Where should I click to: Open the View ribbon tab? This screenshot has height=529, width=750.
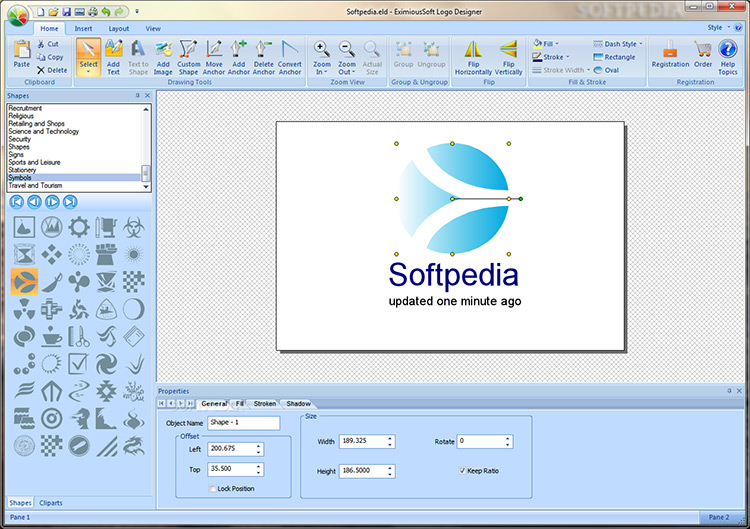153,29
